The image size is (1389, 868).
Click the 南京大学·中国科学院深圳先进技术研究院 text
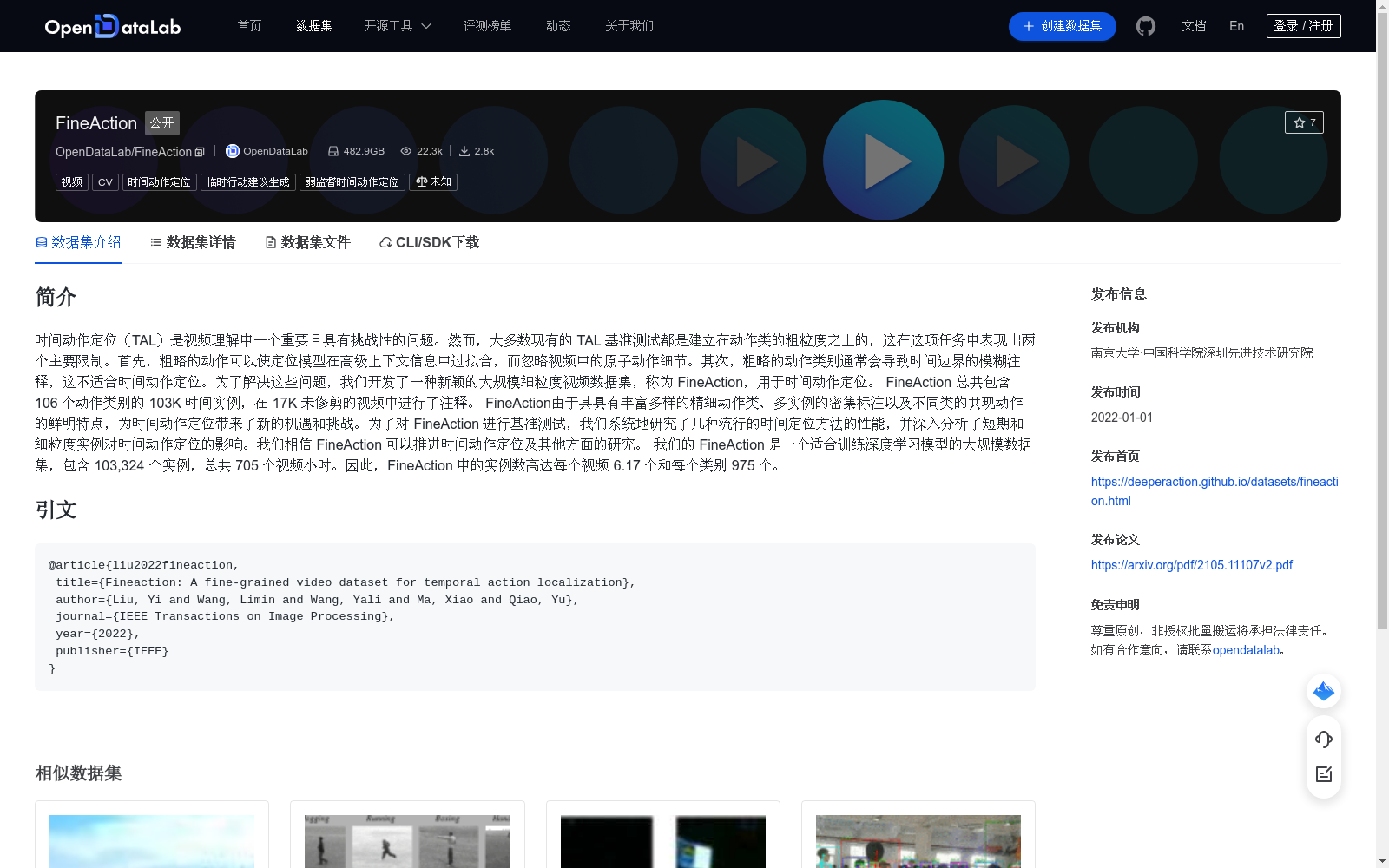point(1201,353)
